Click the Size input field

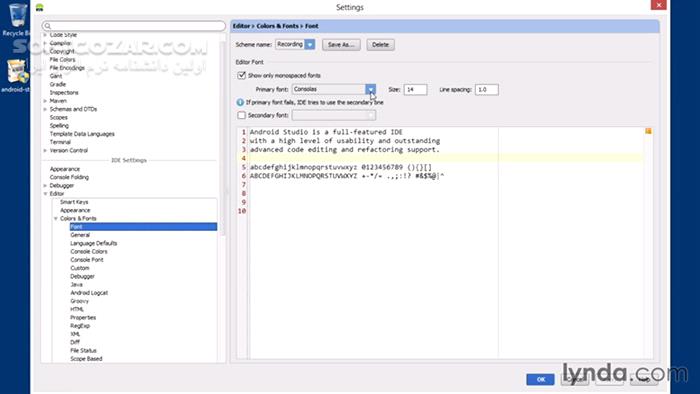coord(415,90)
